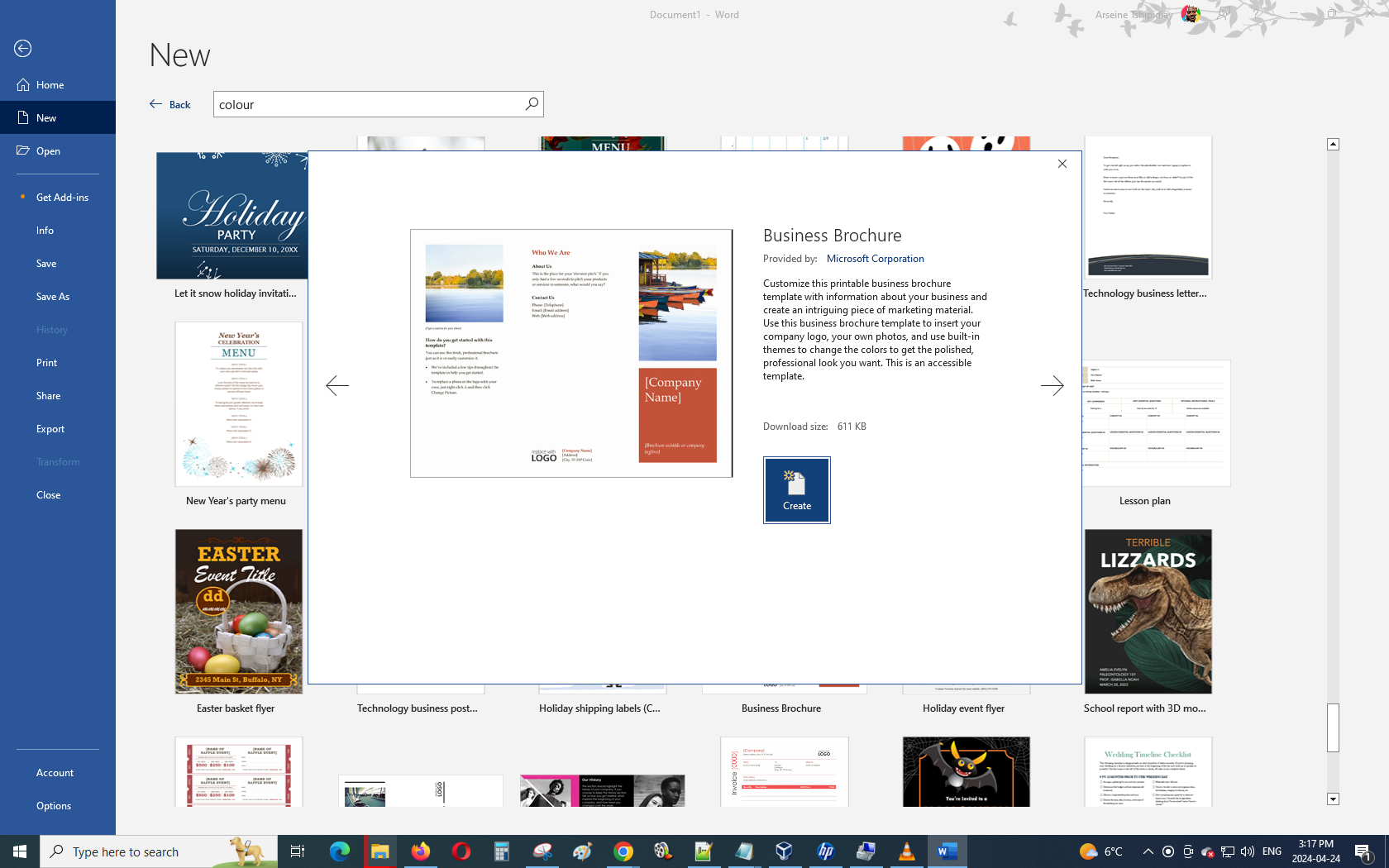
Task: Click the Create template button
Action: coord(796,490)
